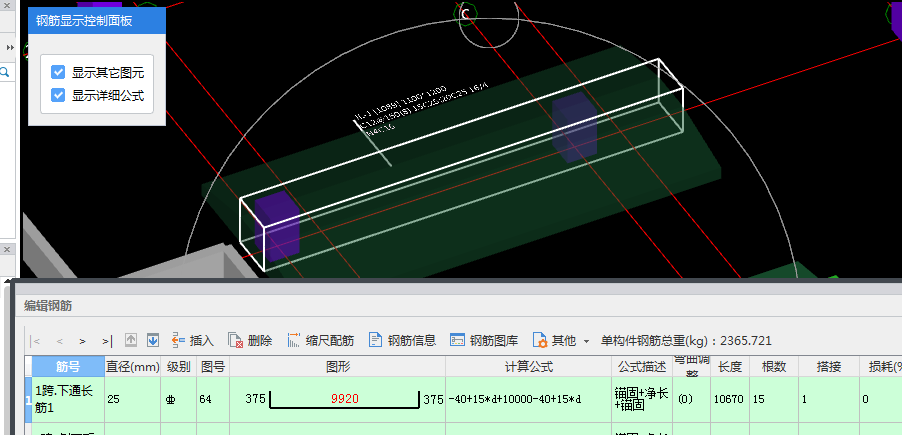Select 长度 column header
Viewport: 902px width, 435px height.
(729, 367)
